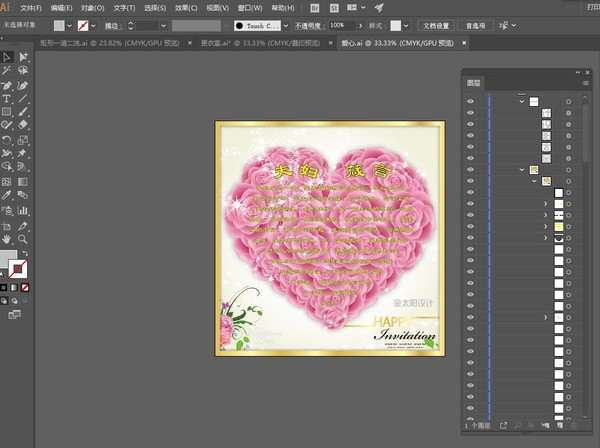This screenshot has width=600, height=448.
Task: Select the Curvature tool
Action: 23,85
